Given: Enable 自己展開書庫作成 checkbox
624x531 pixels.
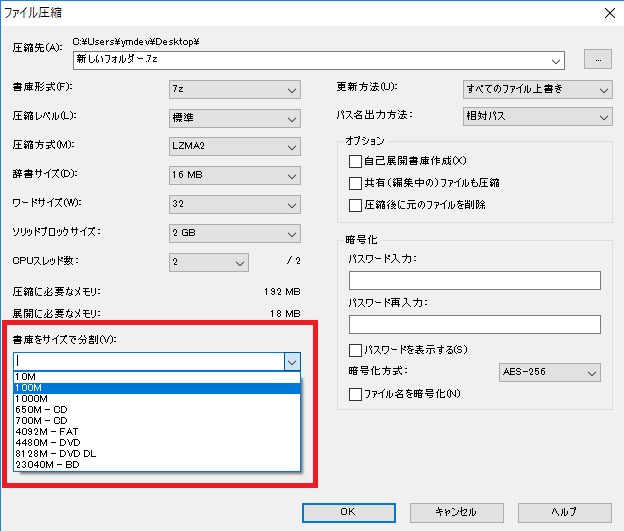Looking at the screenshot, I should click(355, 161).
